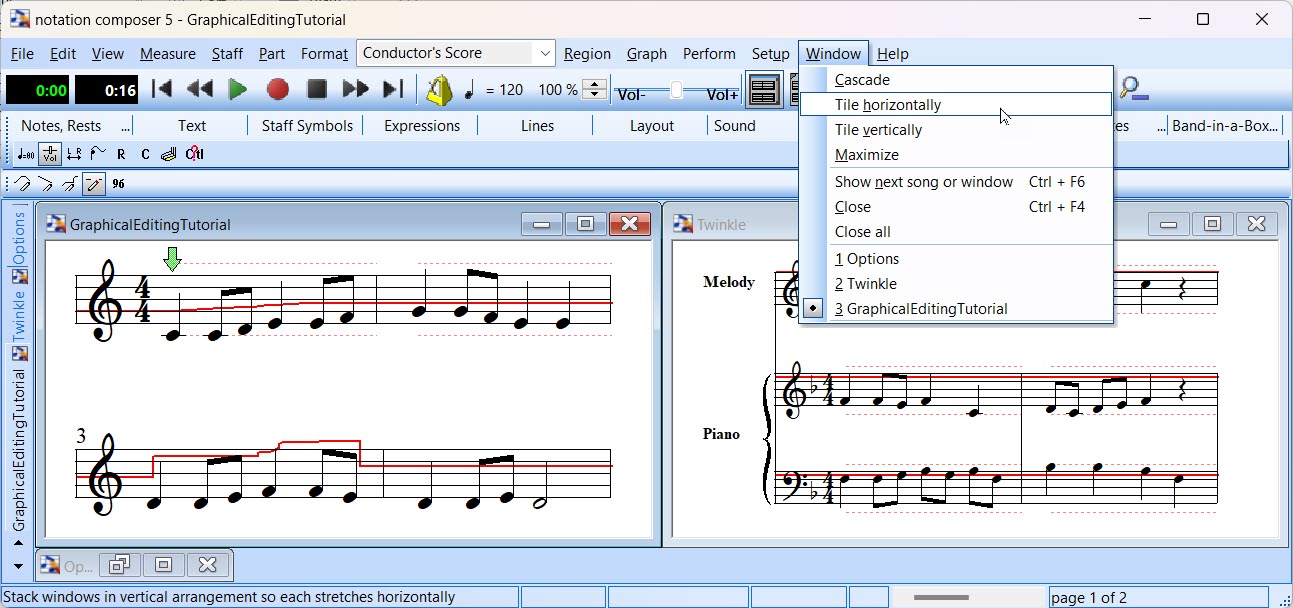Select the pencil draw line tool
Image resolution: width=1293 pixels, height=608 pixels.
tap(93, 184)
